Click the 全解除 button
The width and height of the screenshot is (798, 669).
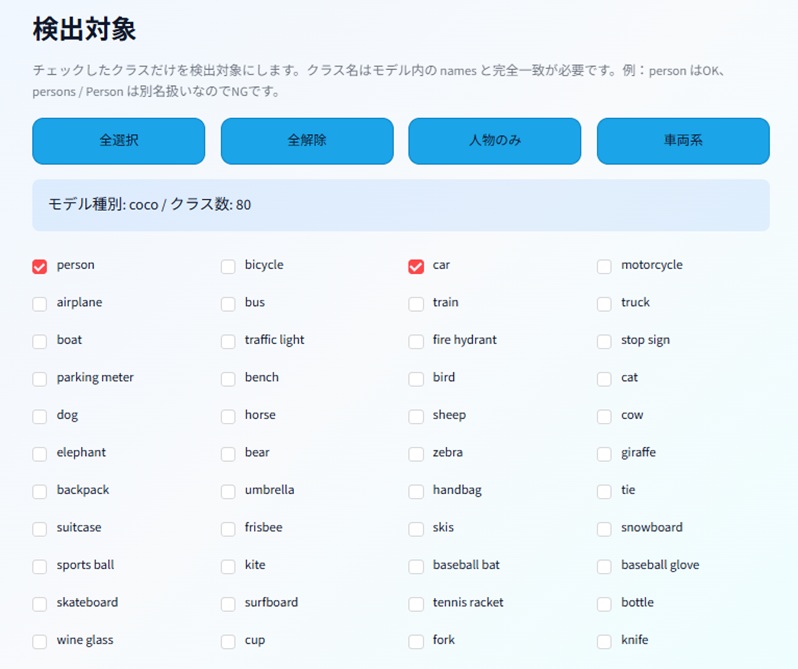pos(307,141)
